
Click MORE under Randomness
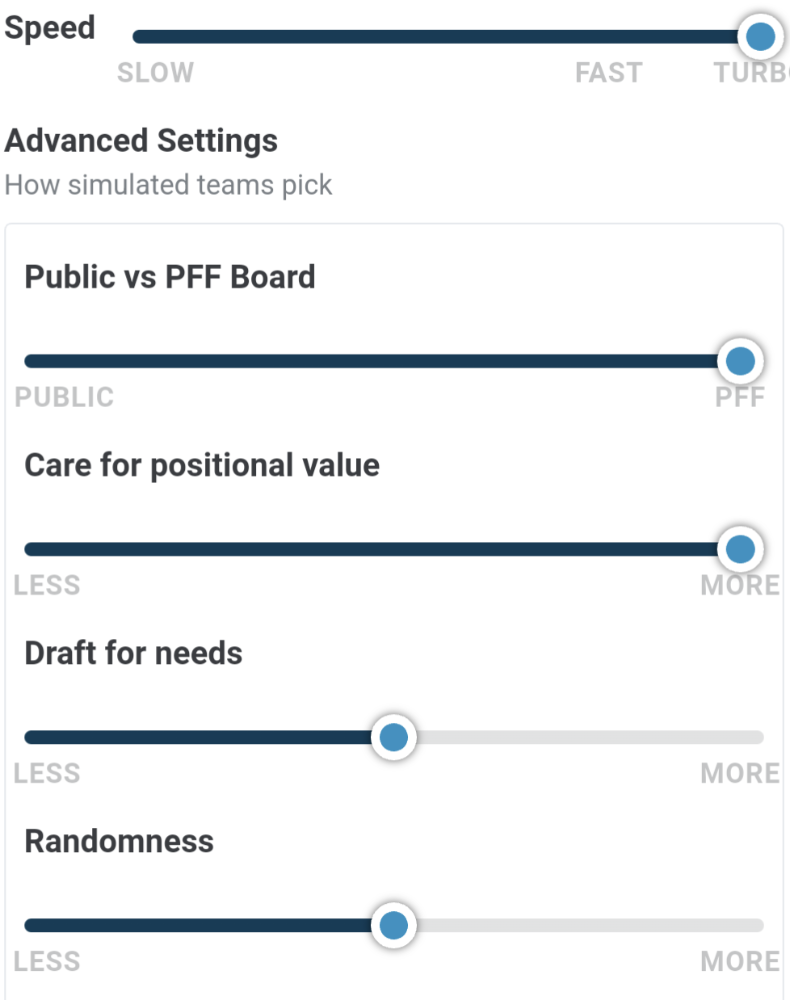click(x=740, y=962)
